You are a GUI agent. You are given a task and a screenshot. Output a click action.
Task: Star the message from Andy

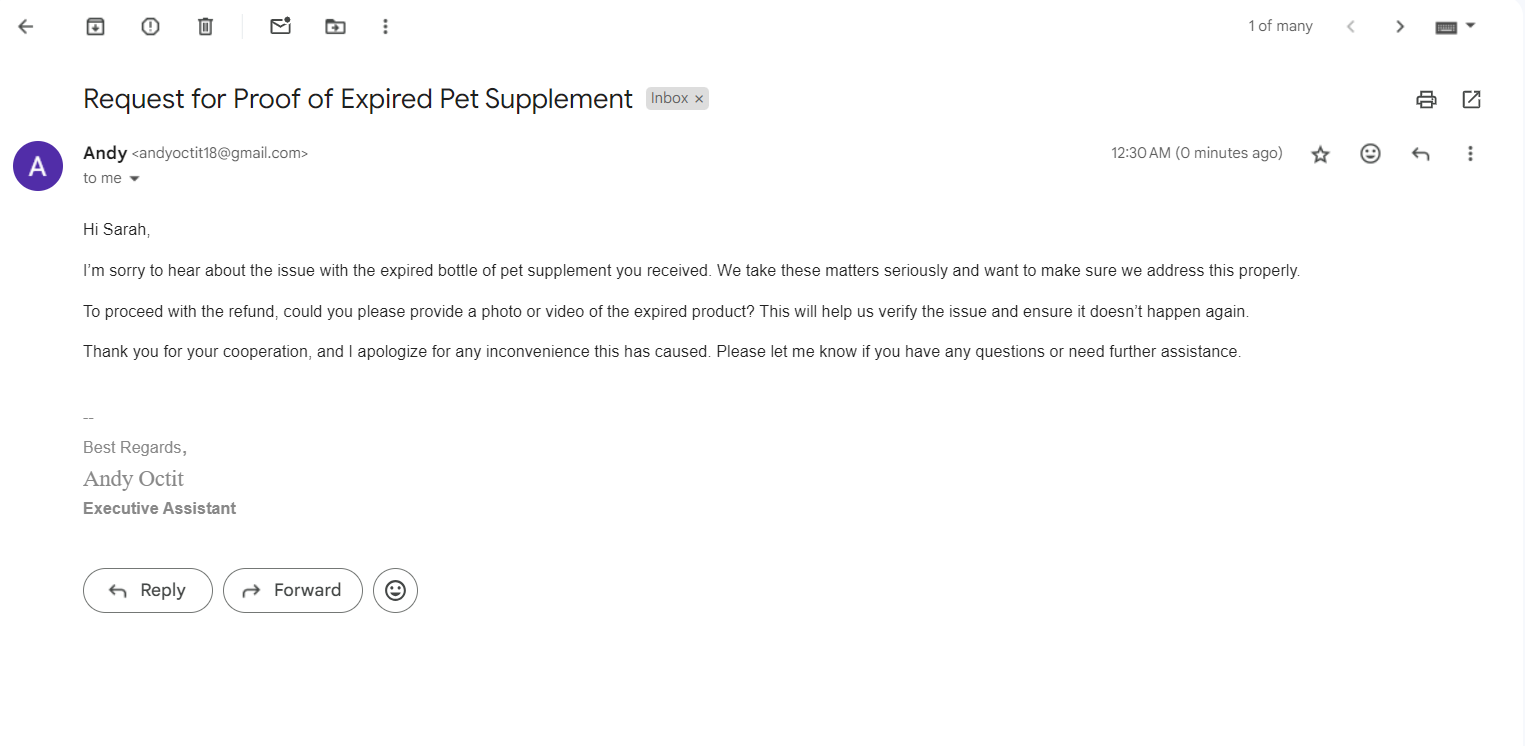(1320, 154)
